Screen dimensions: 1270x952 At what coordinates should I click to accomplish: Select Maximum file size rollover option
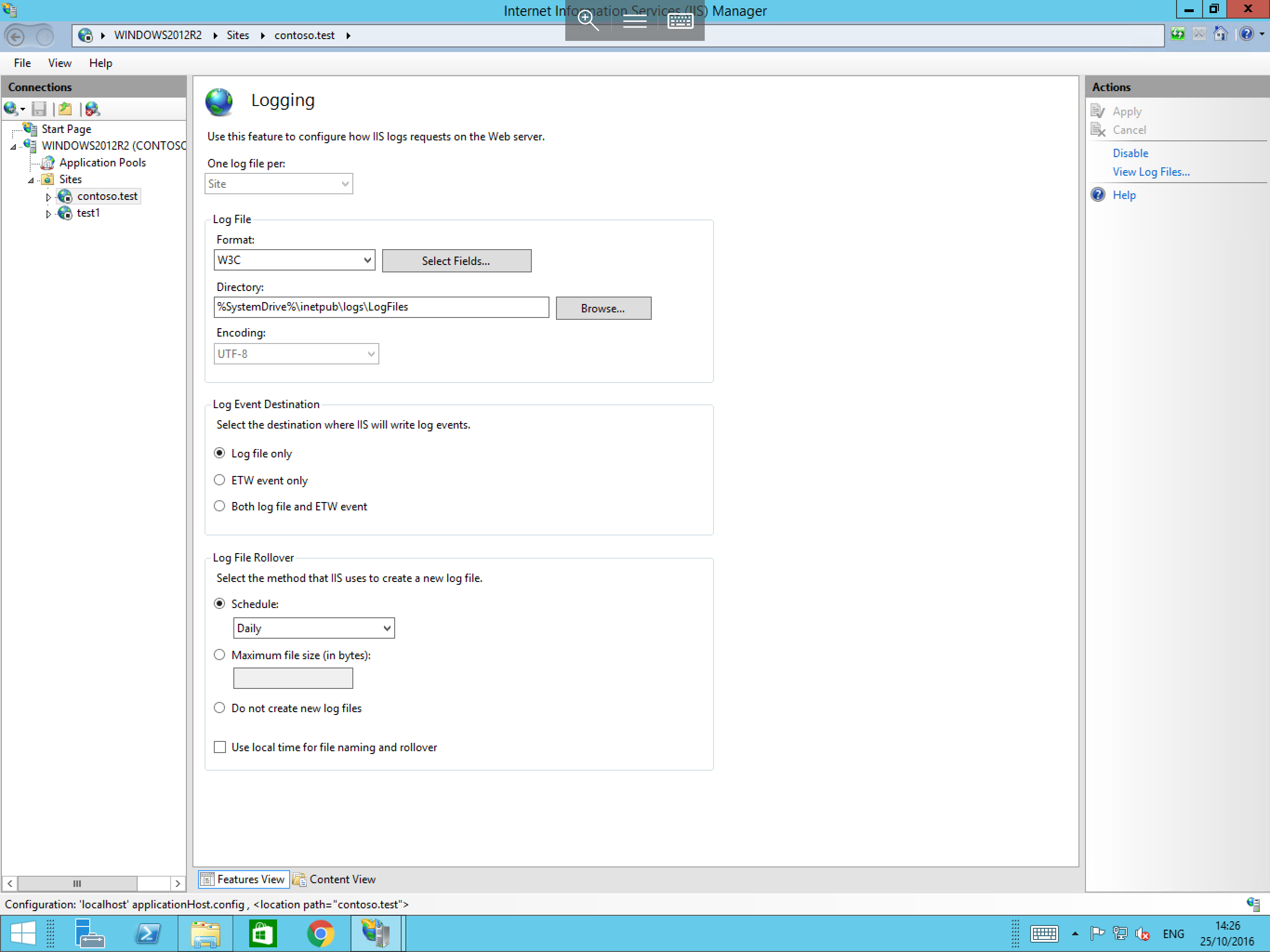[219, 654]
